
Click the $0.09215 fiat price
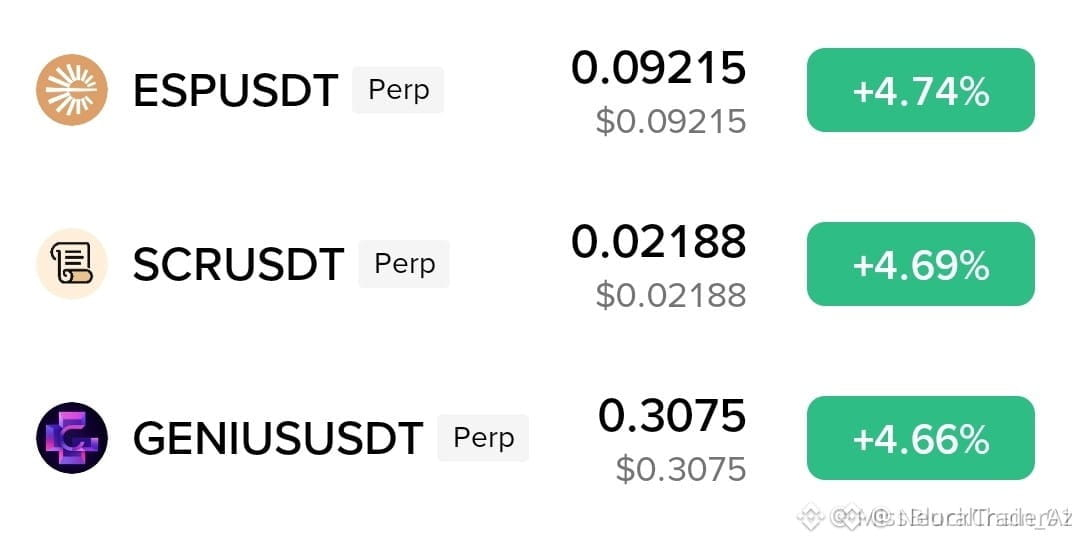[x=671, y=121]
